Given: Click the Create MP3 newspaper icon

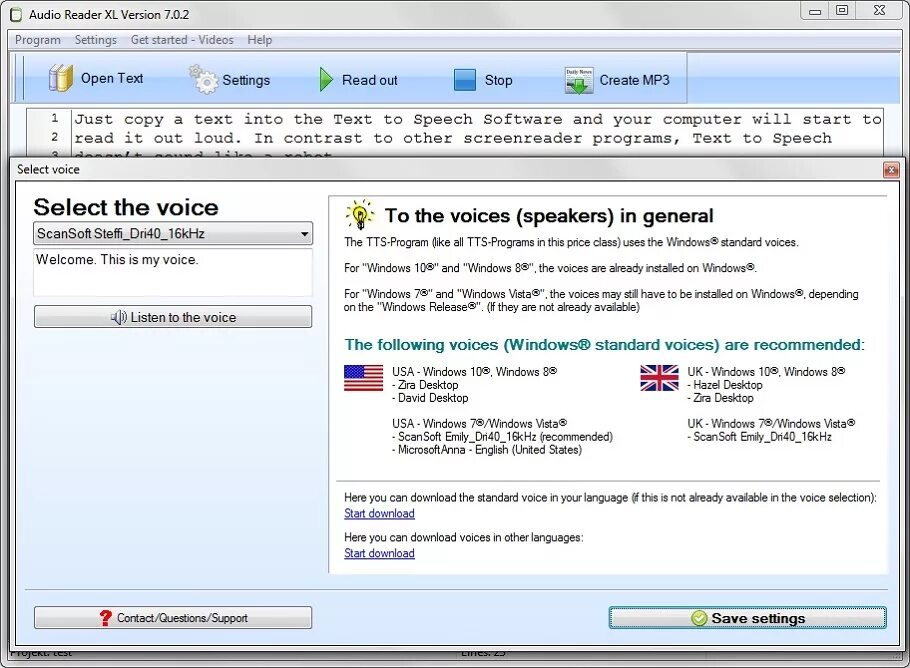Looking at the screenshot, I should tap(578, 80).
